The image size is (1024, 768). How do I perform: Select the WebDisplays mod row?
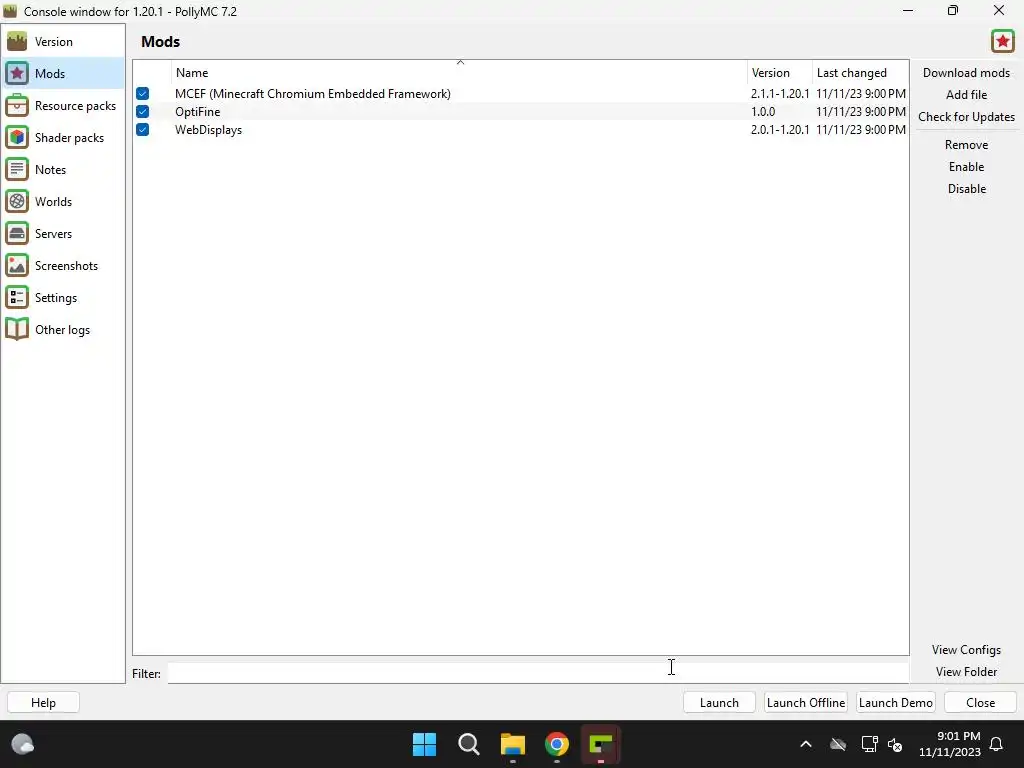point(520,129)
